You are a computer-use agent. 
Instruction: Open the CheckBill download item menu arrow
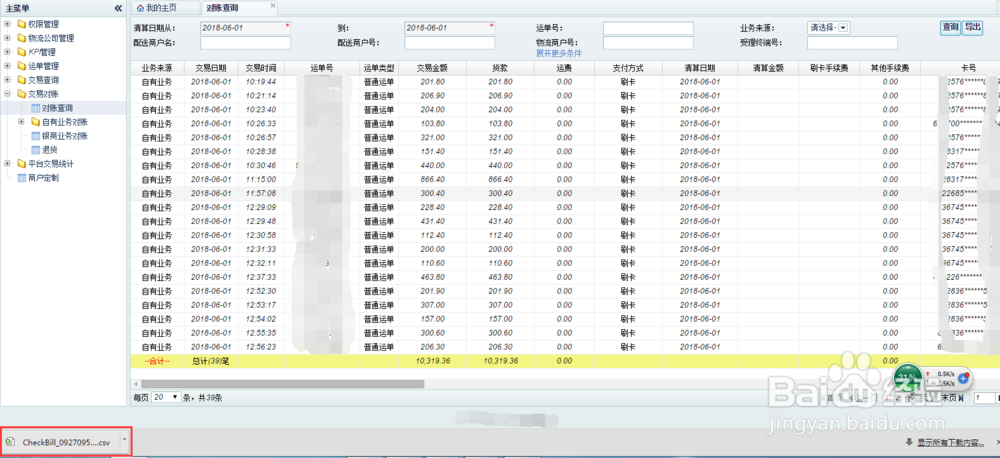pyautogui.click(x=124, y=442)
